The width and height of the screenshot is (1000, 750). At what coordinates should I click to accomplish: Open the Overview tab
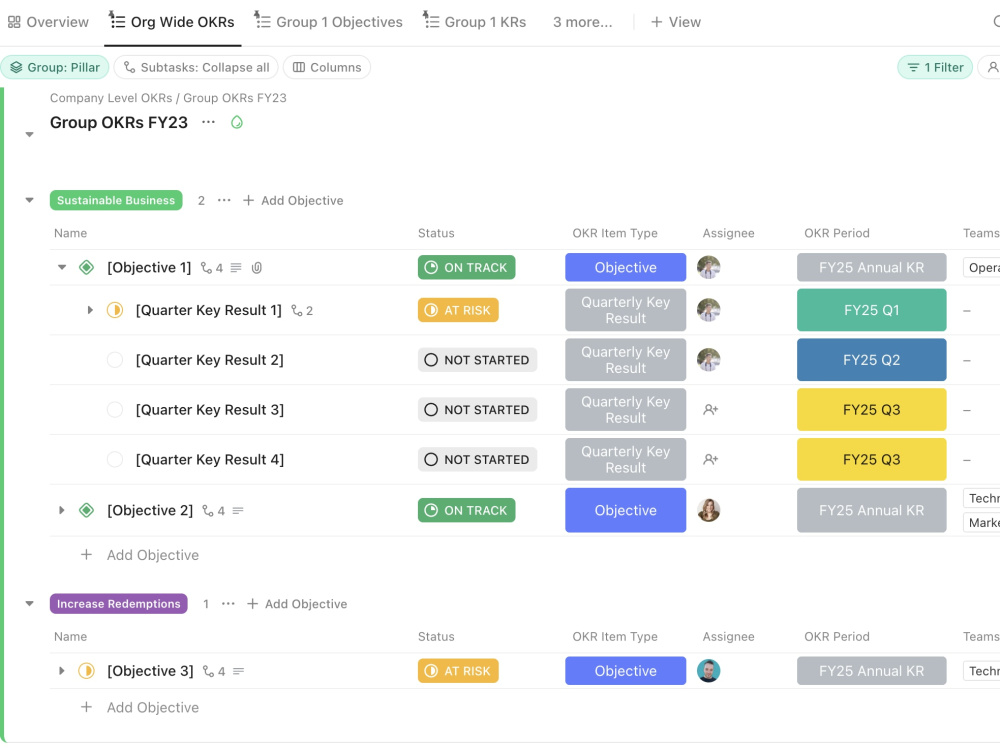pos(48,22)
